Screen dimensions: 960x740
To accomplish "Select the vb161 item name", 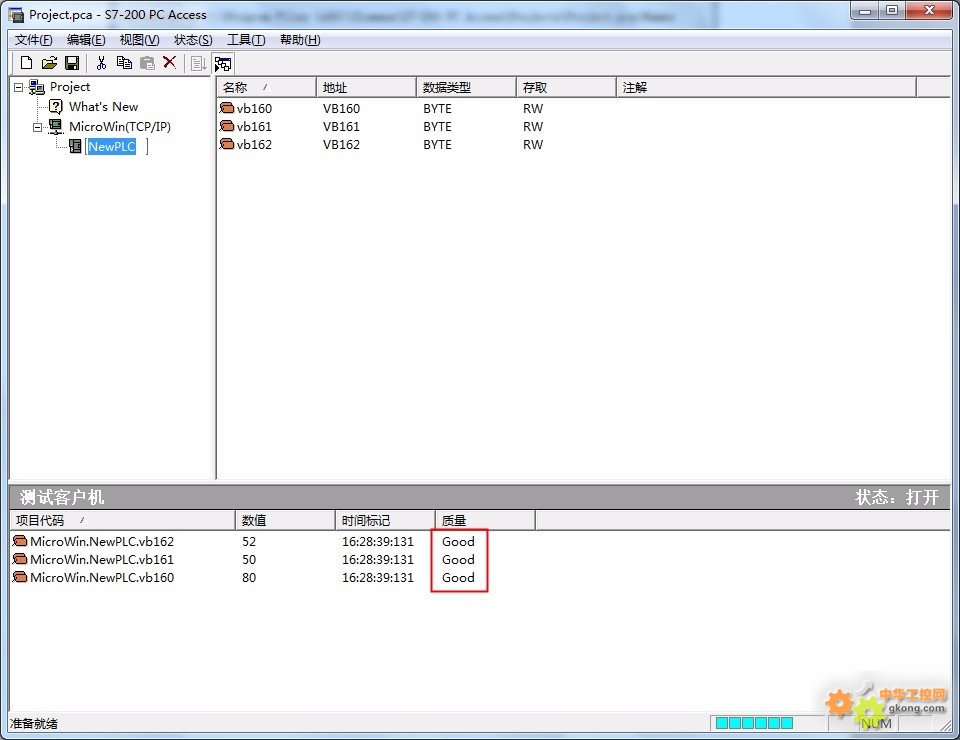I will [x=254, y=127].
